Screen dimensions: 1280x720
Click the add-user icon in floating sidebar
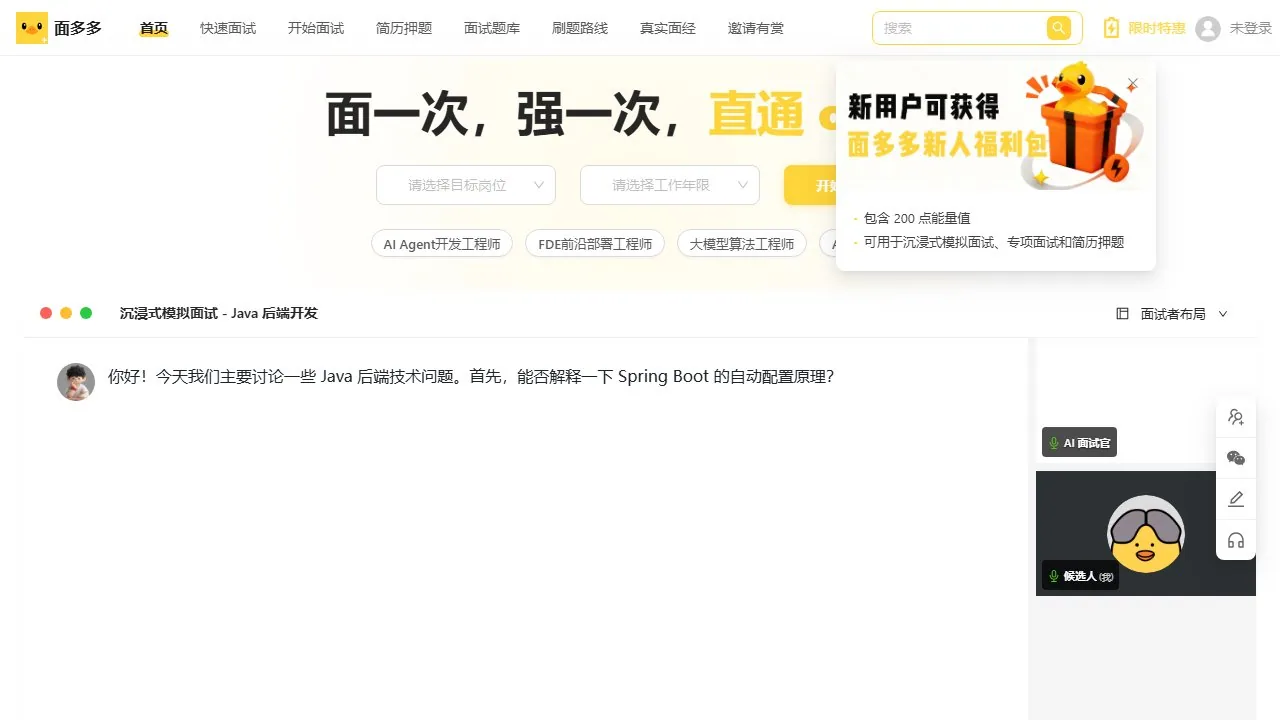tap(1236, 418)
